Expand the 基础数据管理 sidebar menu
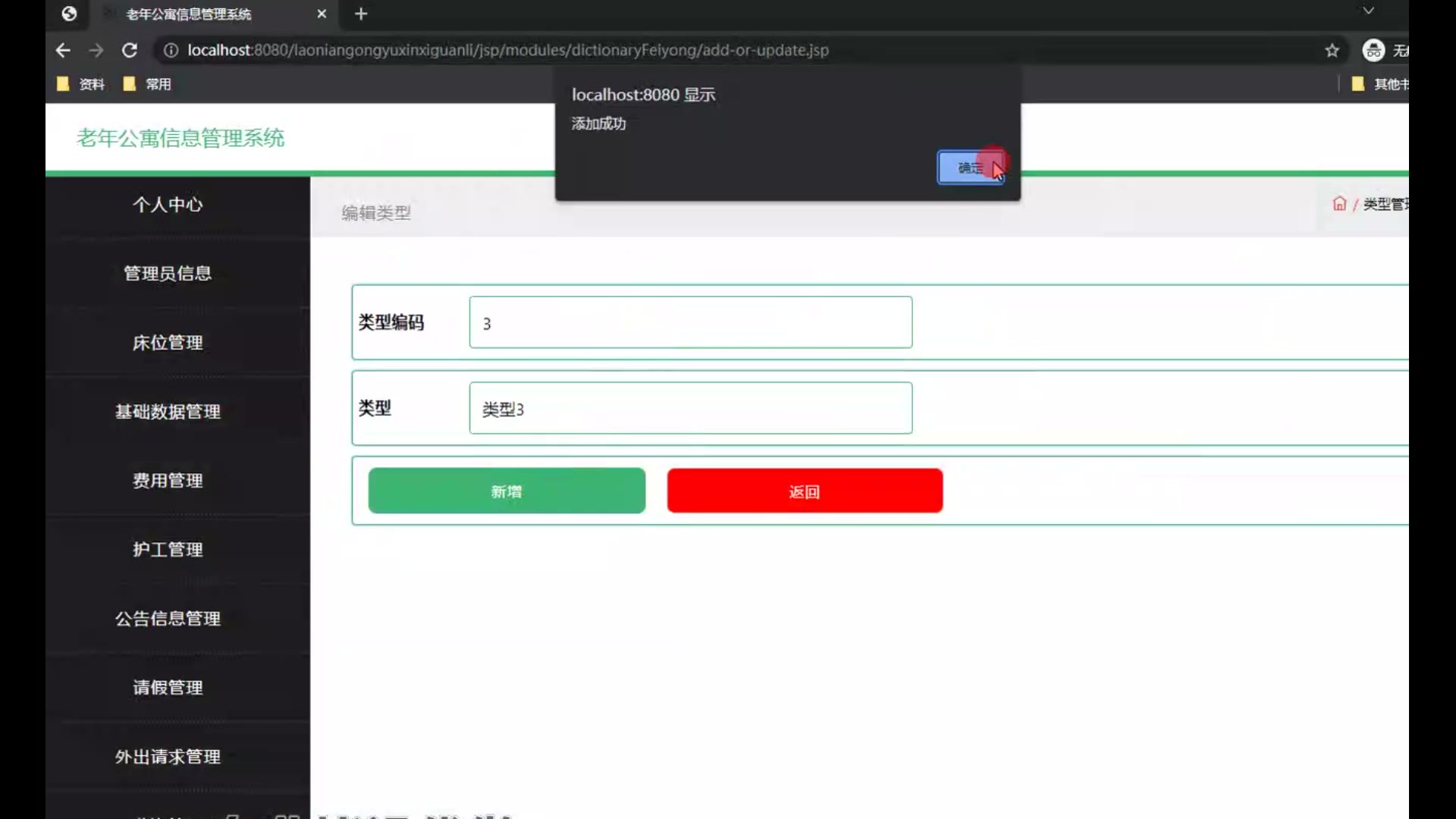Screen dimensions: 1456x819 (168, 412)
